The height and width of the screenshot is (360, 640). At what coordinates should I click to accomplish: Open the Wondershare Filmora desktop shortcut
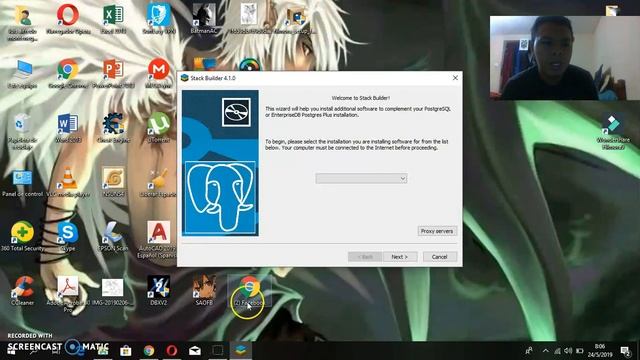(613, 131)
